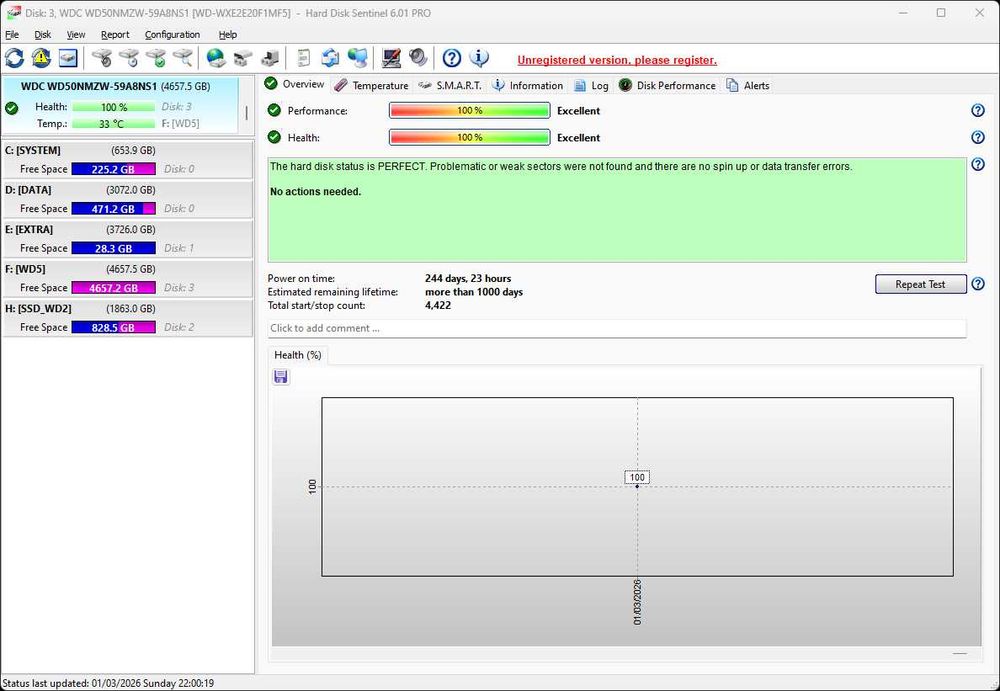Click the 471.2 GB free space bar
The image size is (1000, 691).
[114, 209]
